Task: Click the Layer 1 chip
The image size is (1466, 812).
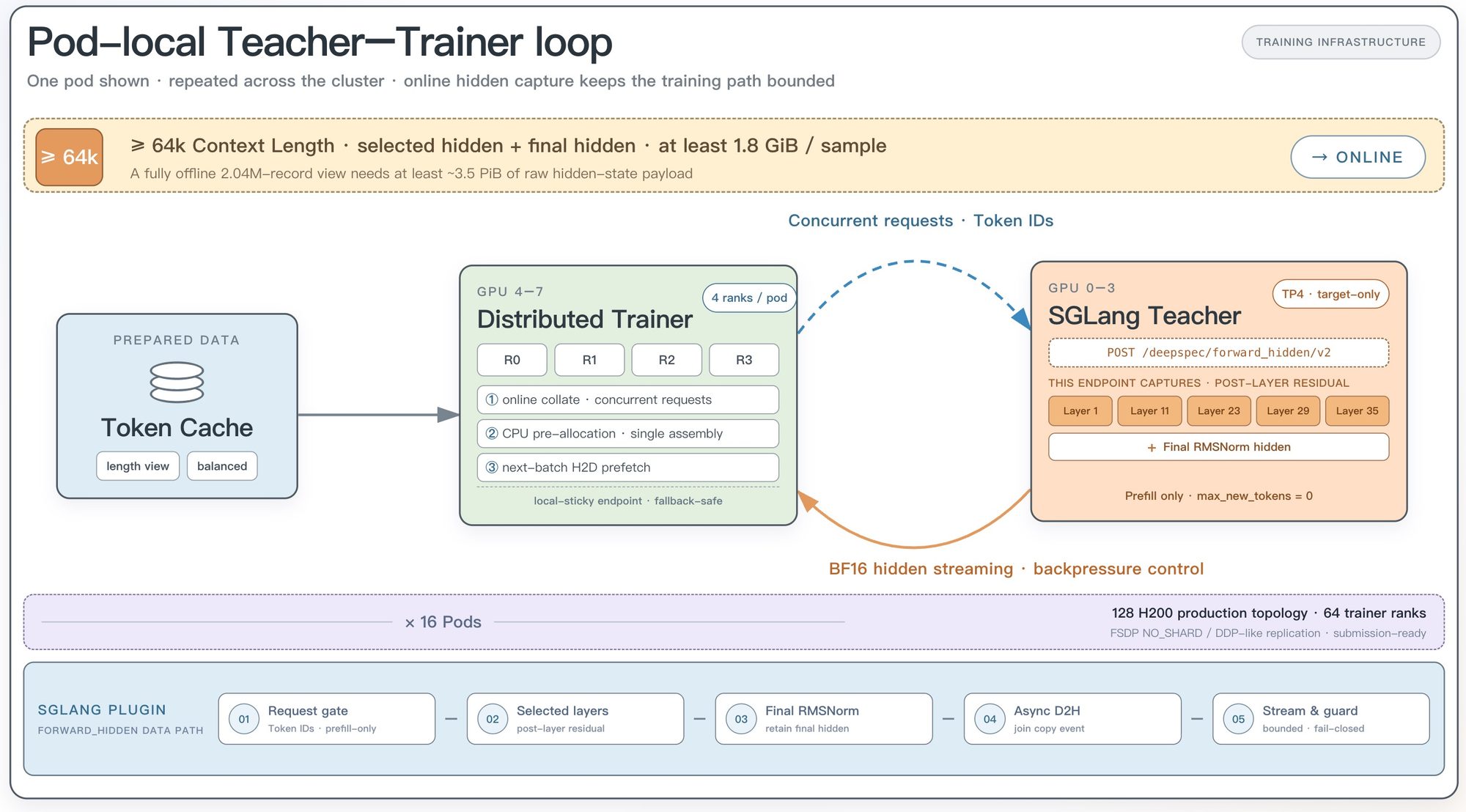Action: pos(1080,411)
